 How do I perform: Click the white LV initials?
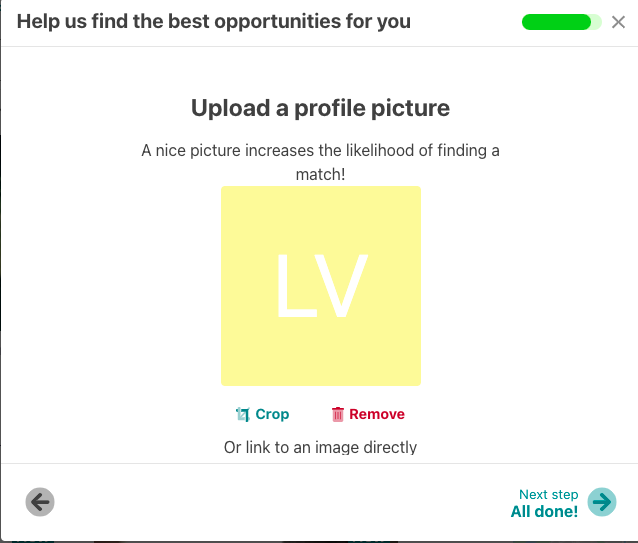(x=321, y=286)
